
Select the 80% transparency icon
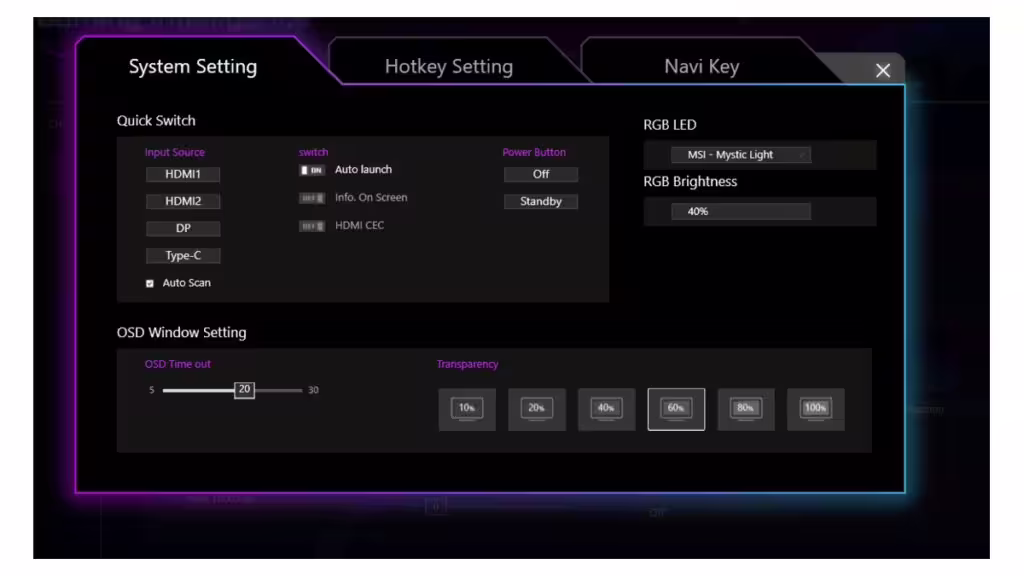746,409
